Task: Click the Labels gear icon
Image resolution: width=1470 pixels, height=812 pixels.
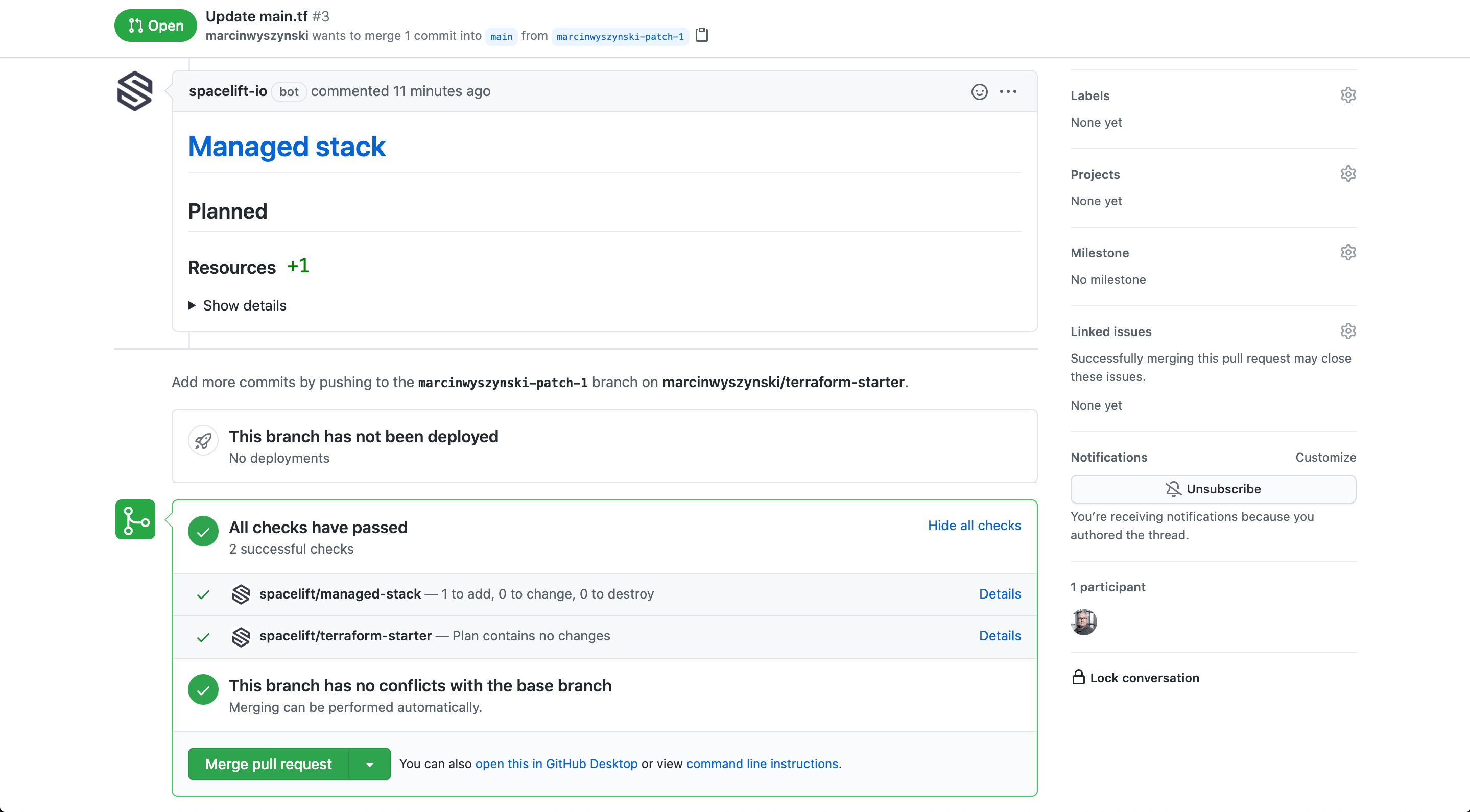Action: pyautogui.click(x=1348, y=95)
